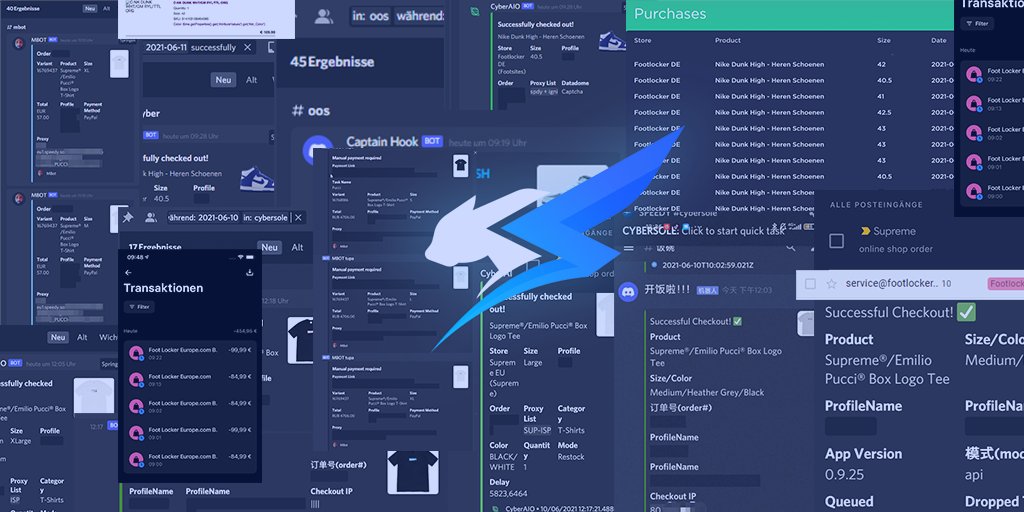Tap the download icon in Transaktionen phone screen

249,272
